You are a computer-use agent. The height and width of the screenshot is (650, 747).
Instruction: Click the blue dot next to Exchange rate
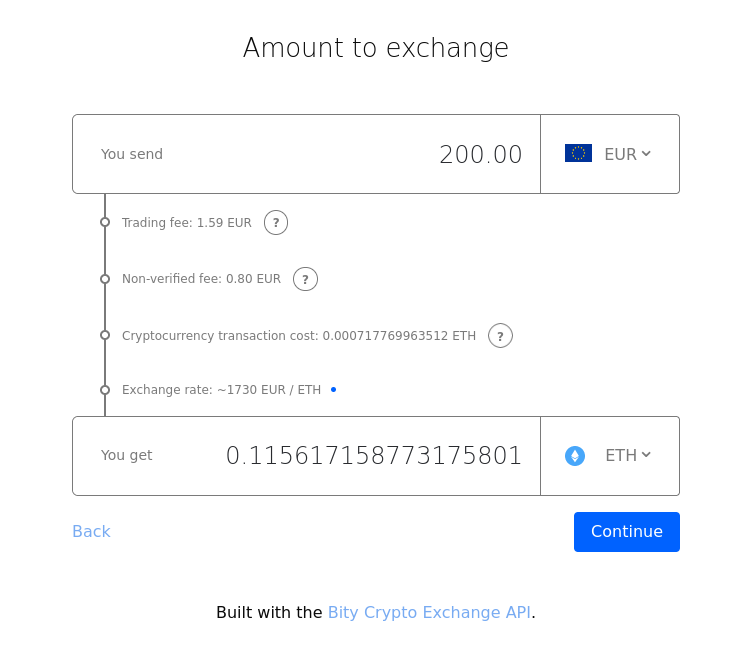[x=333, y=390]
